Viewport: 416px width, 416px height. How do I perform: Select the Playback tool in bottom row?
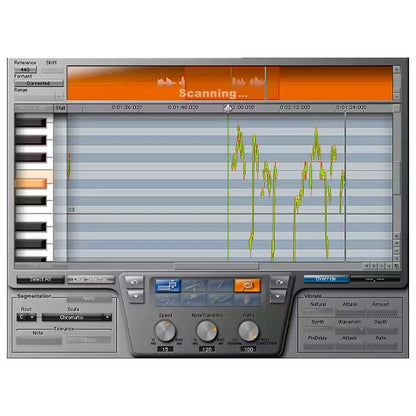coord(247,300)
